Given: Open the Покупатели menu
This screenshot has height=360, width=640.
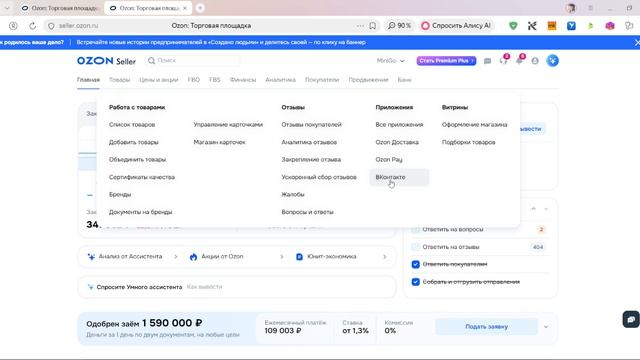Looking at the screenshot, I should click(322, 80).
